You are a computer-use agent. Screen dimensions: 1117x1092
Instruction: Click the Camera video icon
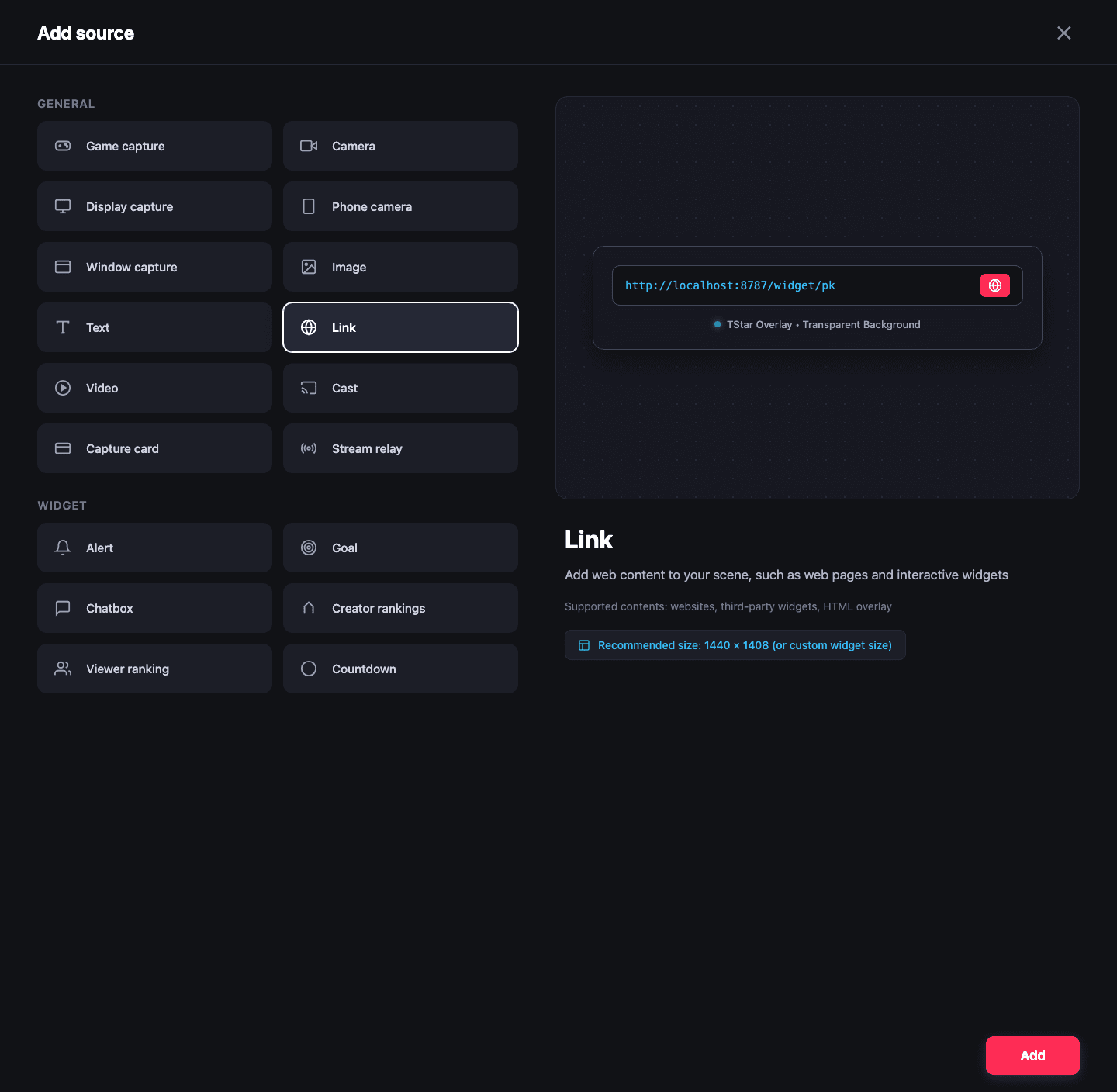coord(309,146)
